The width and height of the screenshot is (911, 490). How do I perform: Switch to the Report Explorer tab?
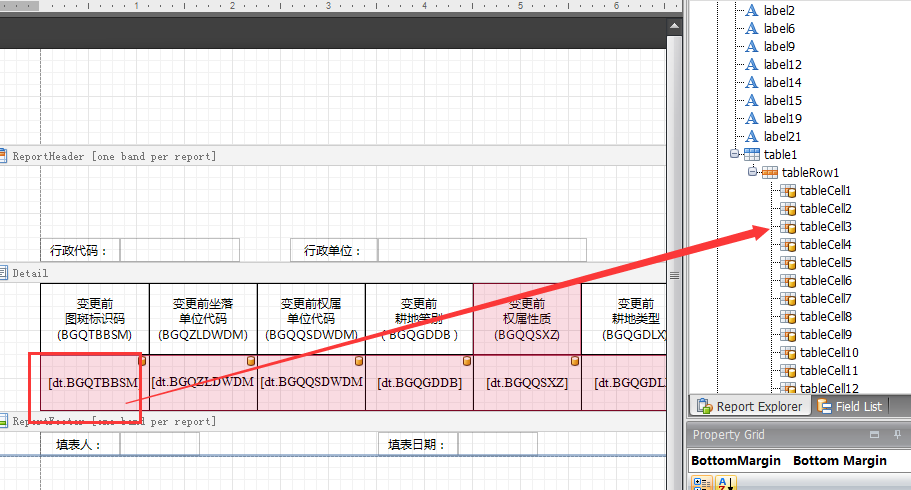pyautogui.click(x=749, y=406)
